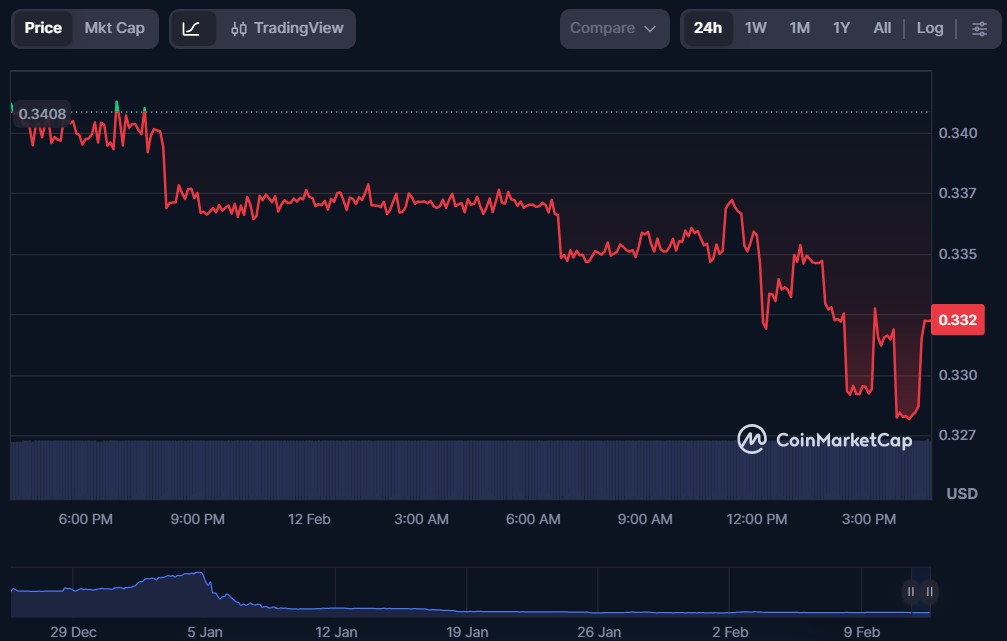This screenshot has height=641, width=1007.
Task: Expand the Compare dropdown
Action: (x=614, y=28)
